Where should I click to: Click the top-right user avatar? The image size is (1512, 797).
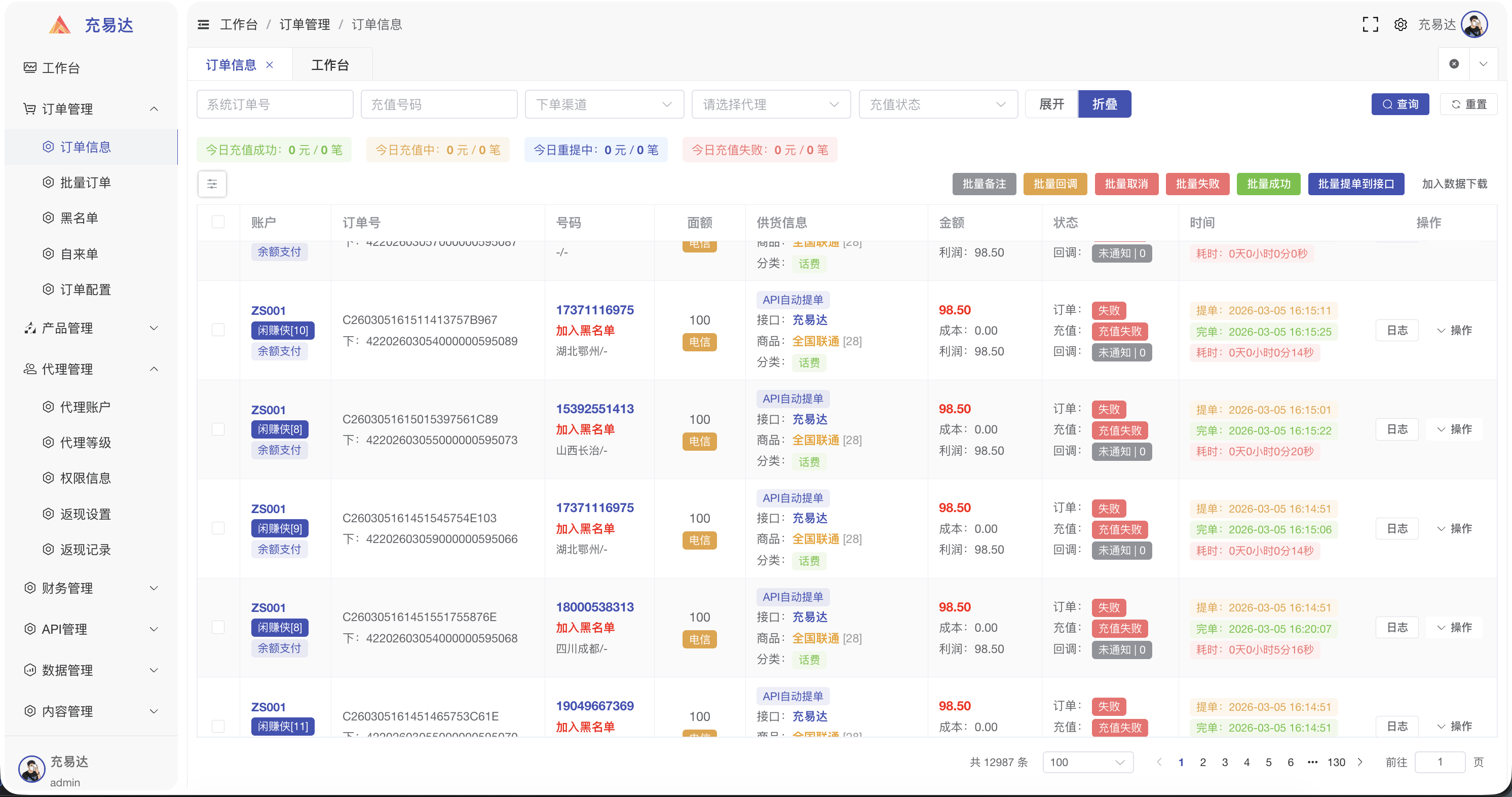click(x=1475, y=25)
